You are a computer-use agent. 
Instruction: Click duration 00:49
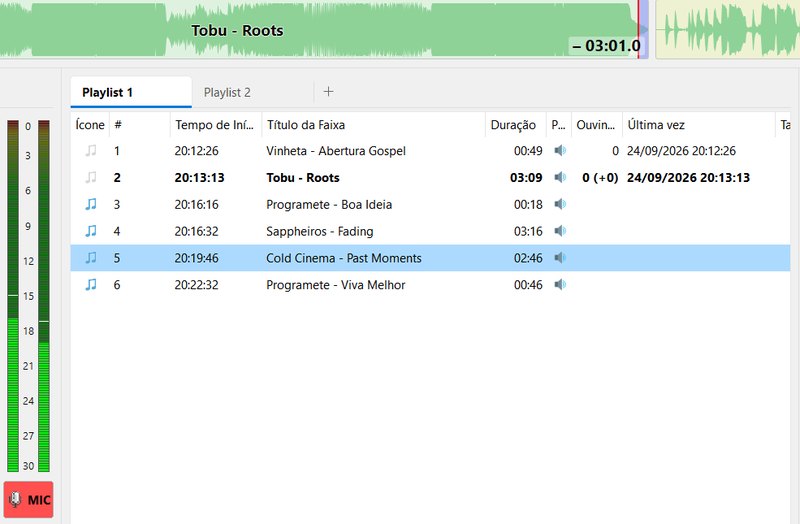coord(528,151)
